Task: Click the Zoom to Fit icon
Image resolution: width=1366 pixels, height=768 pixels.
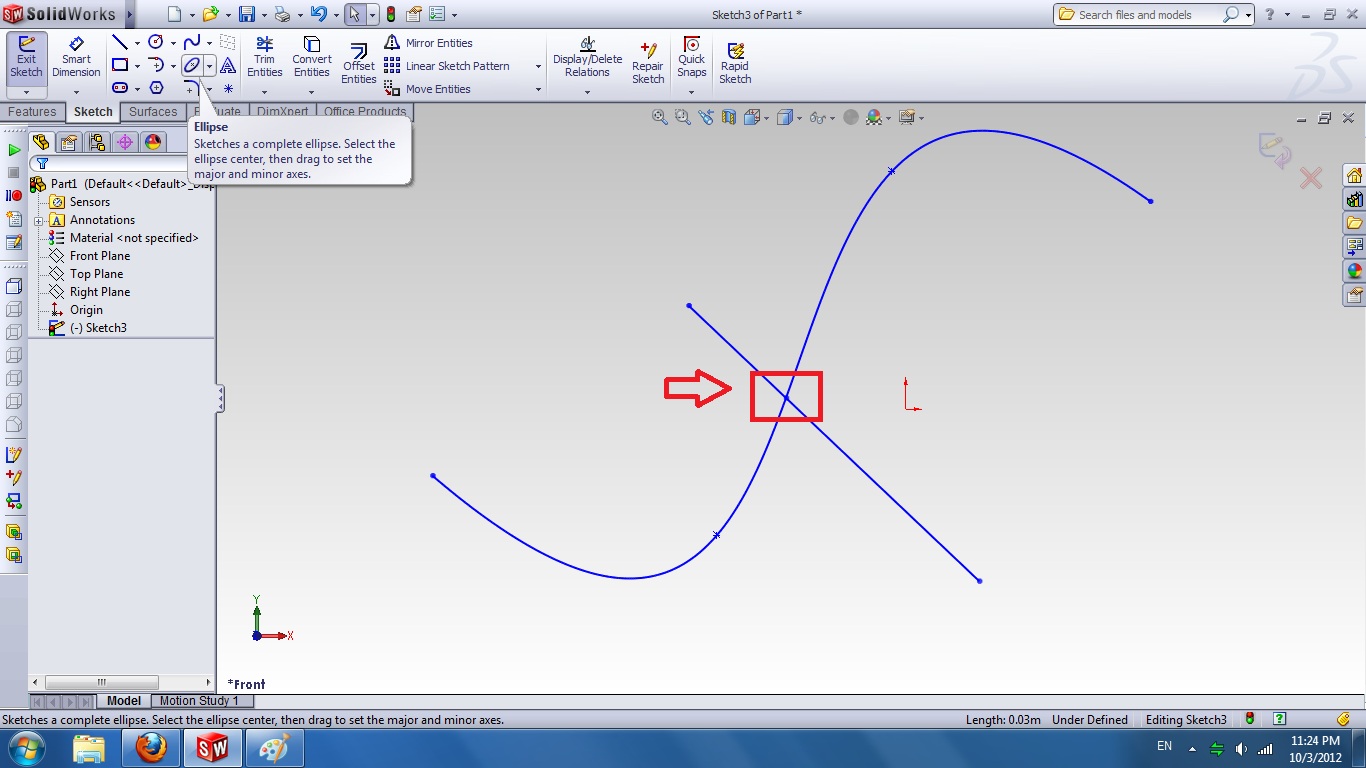Action: click(660, 117)
